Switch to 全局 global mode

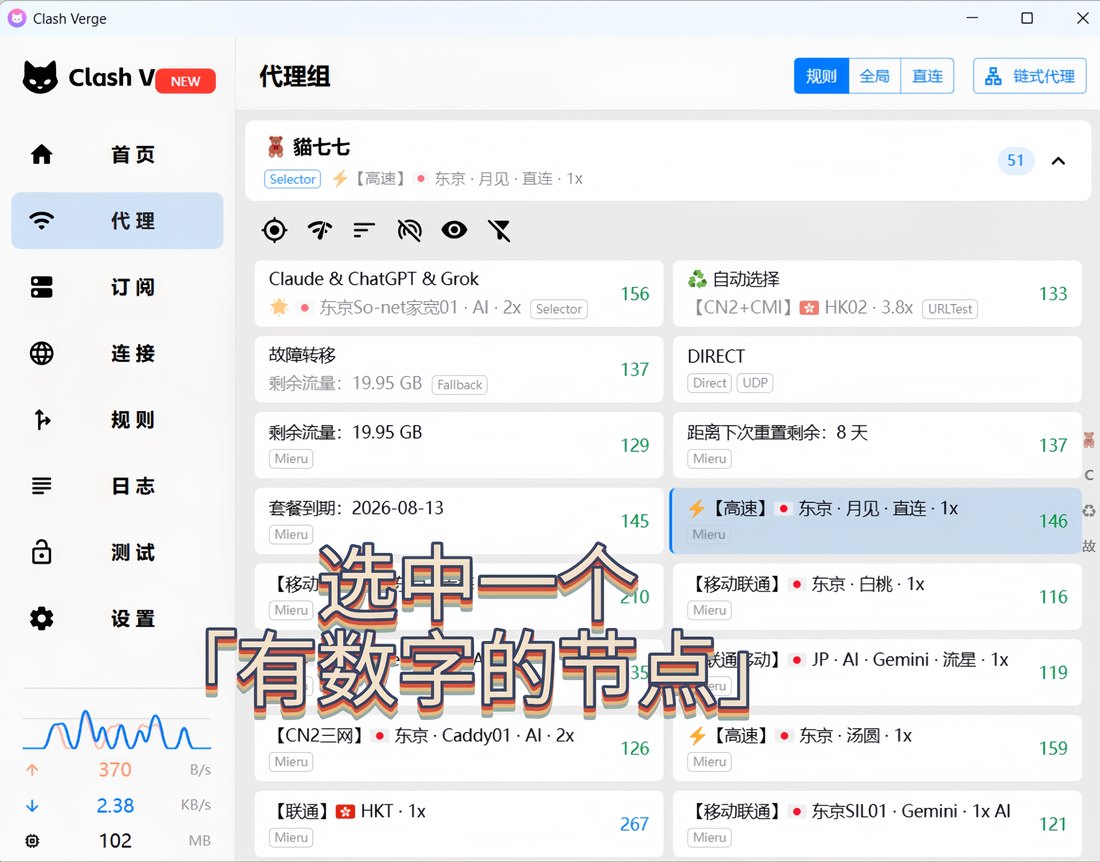pos(874,76)
